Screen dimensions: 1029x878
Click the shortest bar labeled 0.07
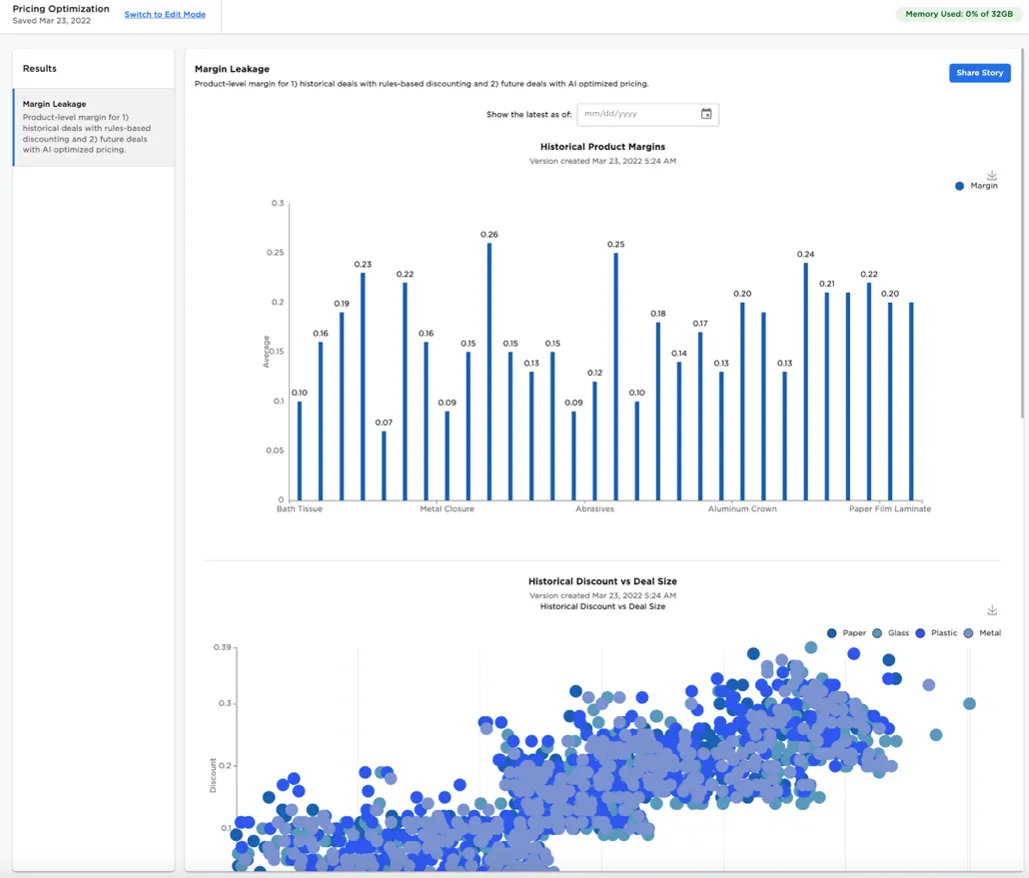click(x=383, y=465)
